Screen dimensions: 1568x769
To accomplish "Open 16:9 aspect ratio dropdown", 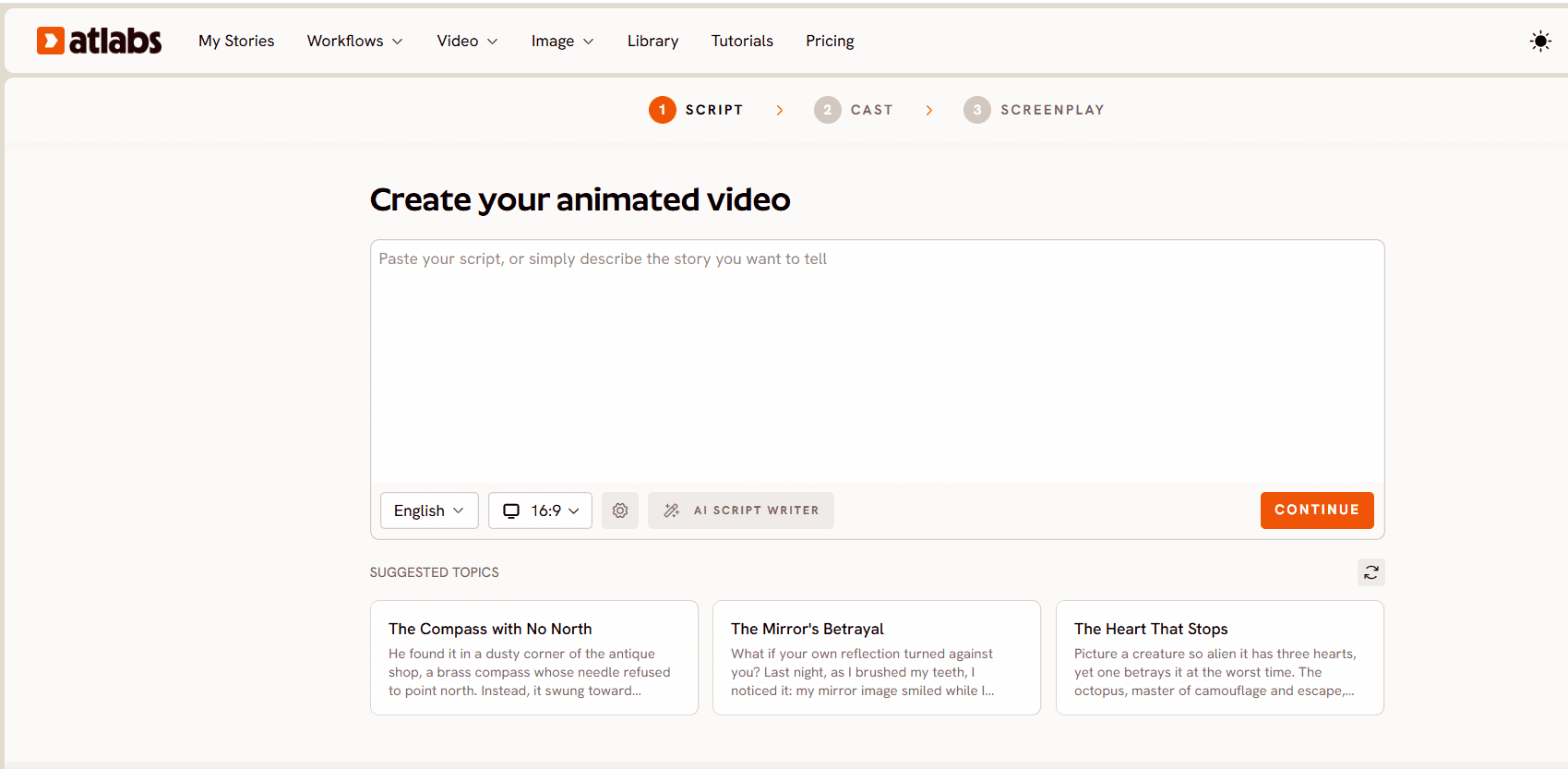I will (x=540, y=511).
